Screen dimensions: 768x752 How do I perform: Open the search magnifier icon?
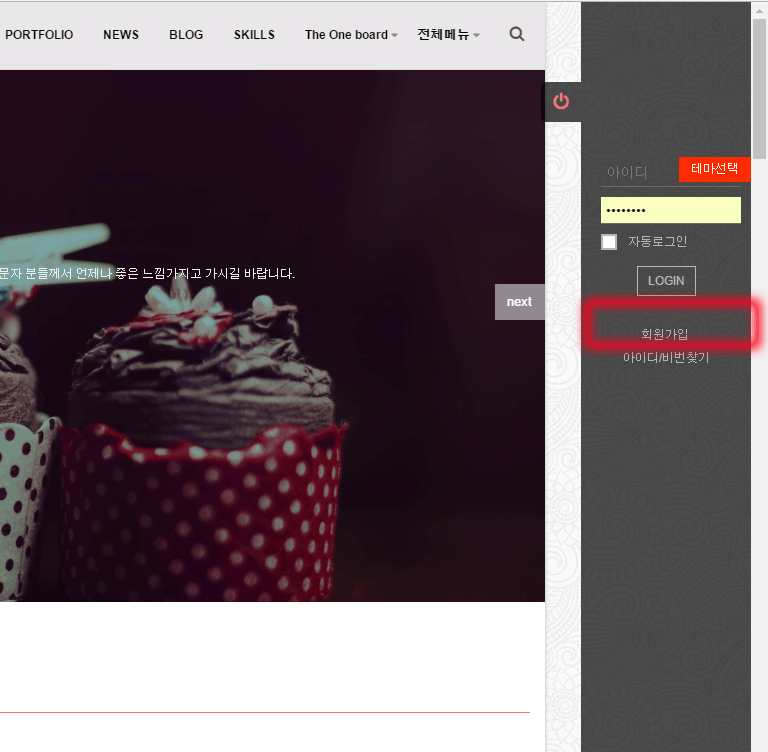pyautogui.click(x=517, y=34)
